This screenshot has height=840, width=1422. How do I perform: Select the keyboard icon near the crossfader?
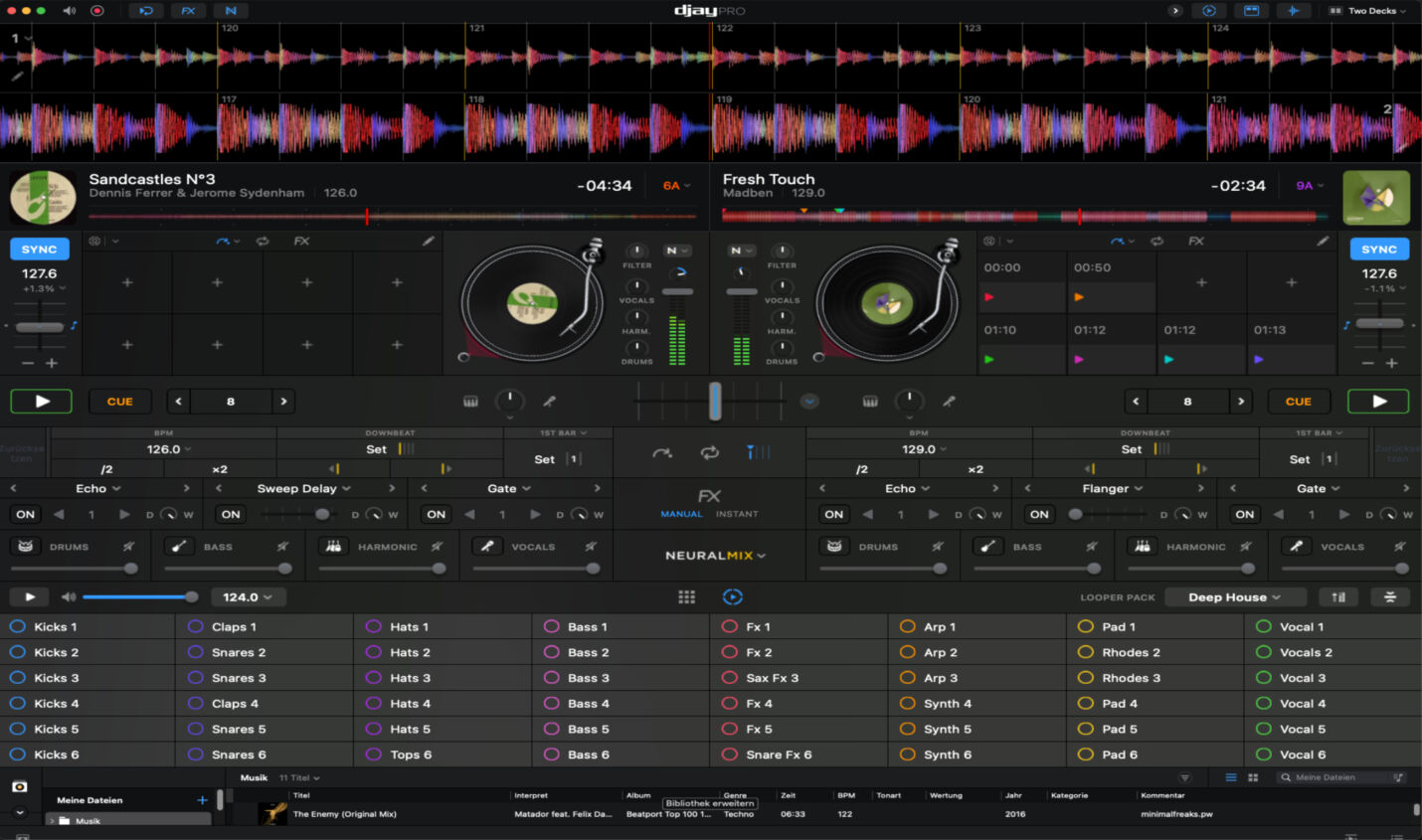[x=470, y=401]
